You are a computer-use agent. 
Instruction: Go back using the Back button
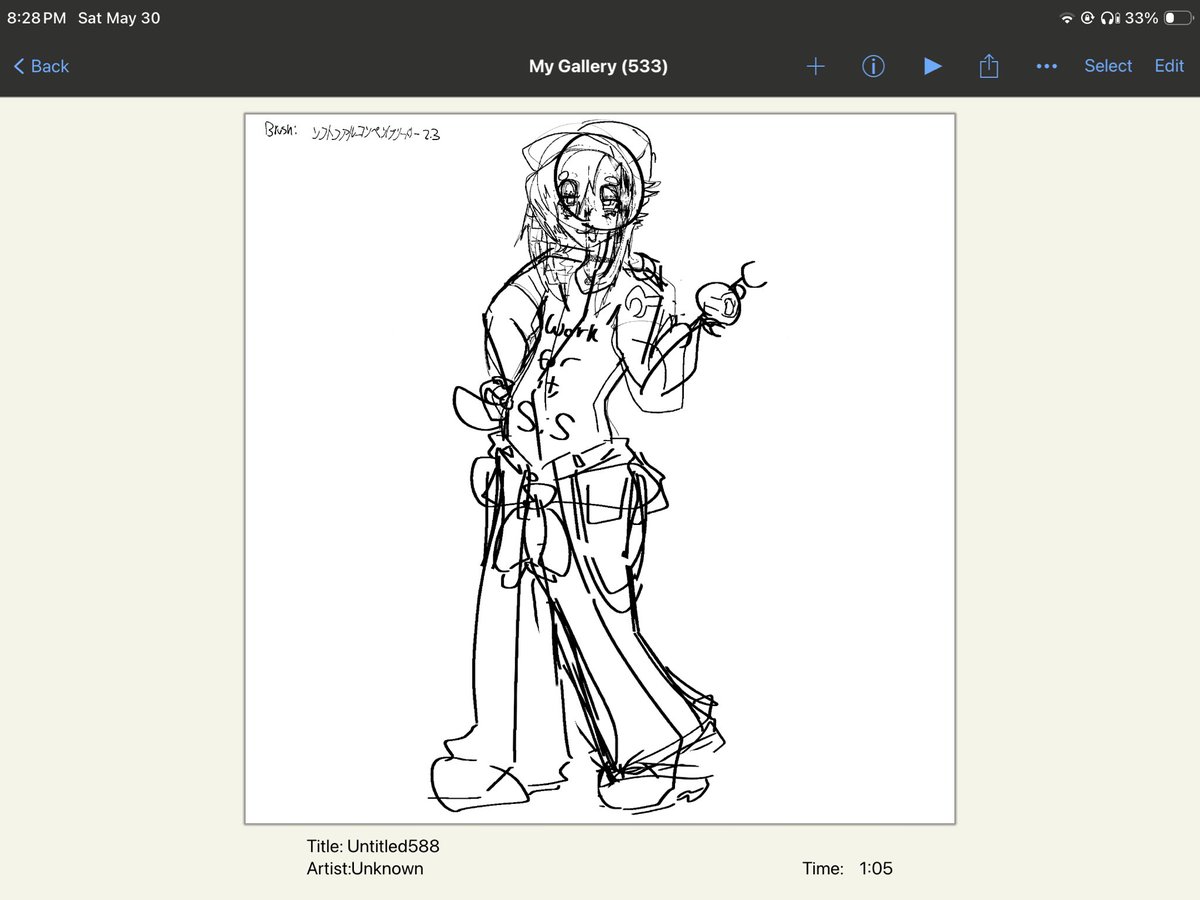(41, 66)
